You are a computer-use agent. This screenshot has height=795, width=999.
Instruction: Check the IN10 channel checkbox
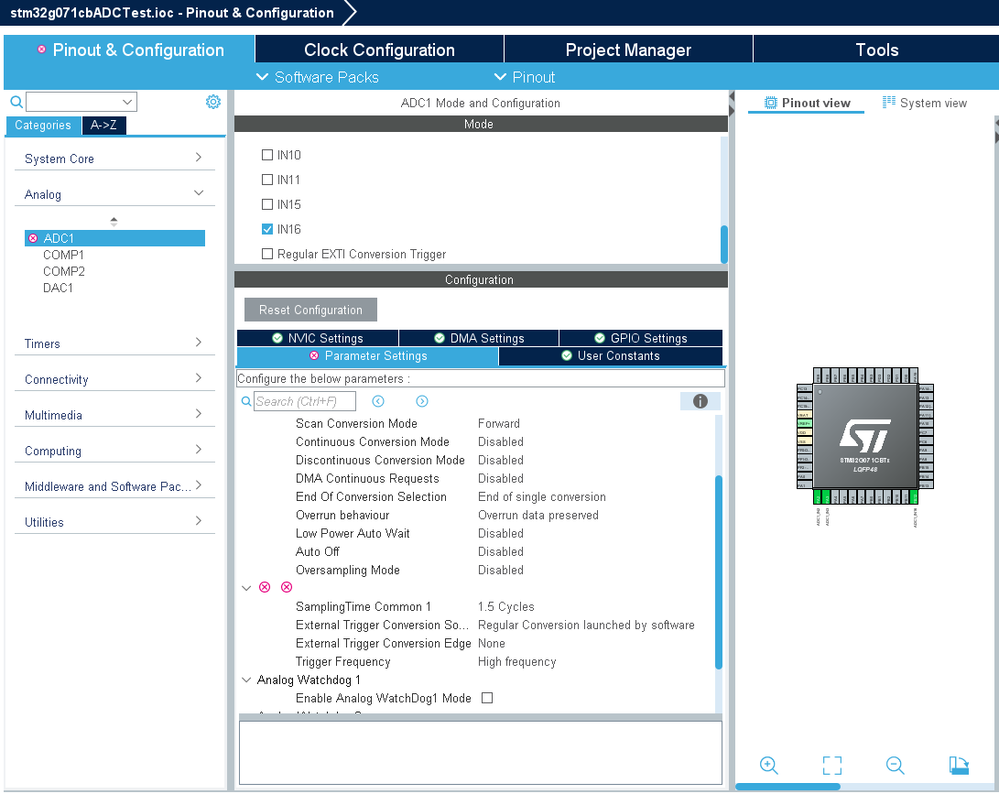click(x=268, y=155)
